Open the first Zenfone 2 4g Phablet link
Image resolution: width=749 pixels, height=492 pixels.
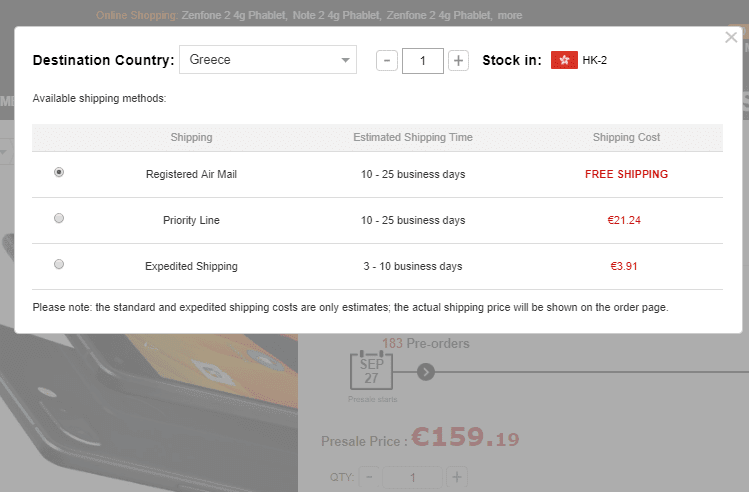[x=235, y=15]
